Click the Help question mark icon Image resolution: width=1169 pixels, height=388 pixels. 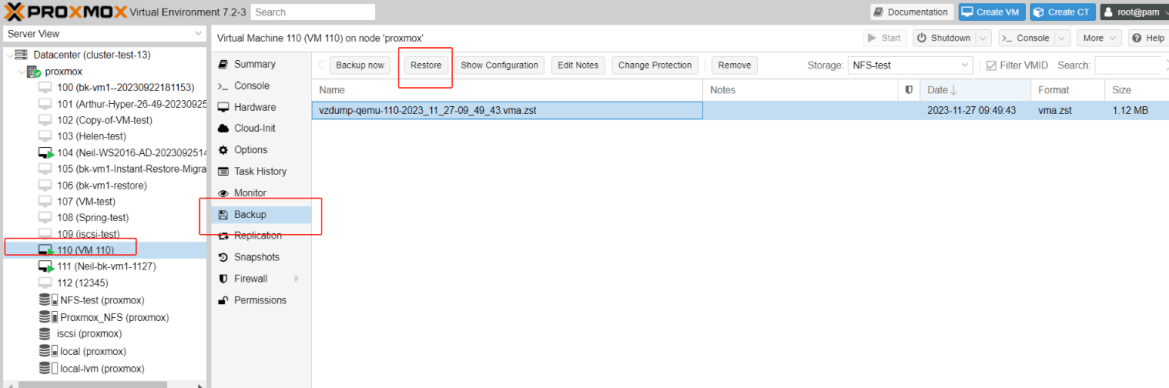(x=1138, y=38)
